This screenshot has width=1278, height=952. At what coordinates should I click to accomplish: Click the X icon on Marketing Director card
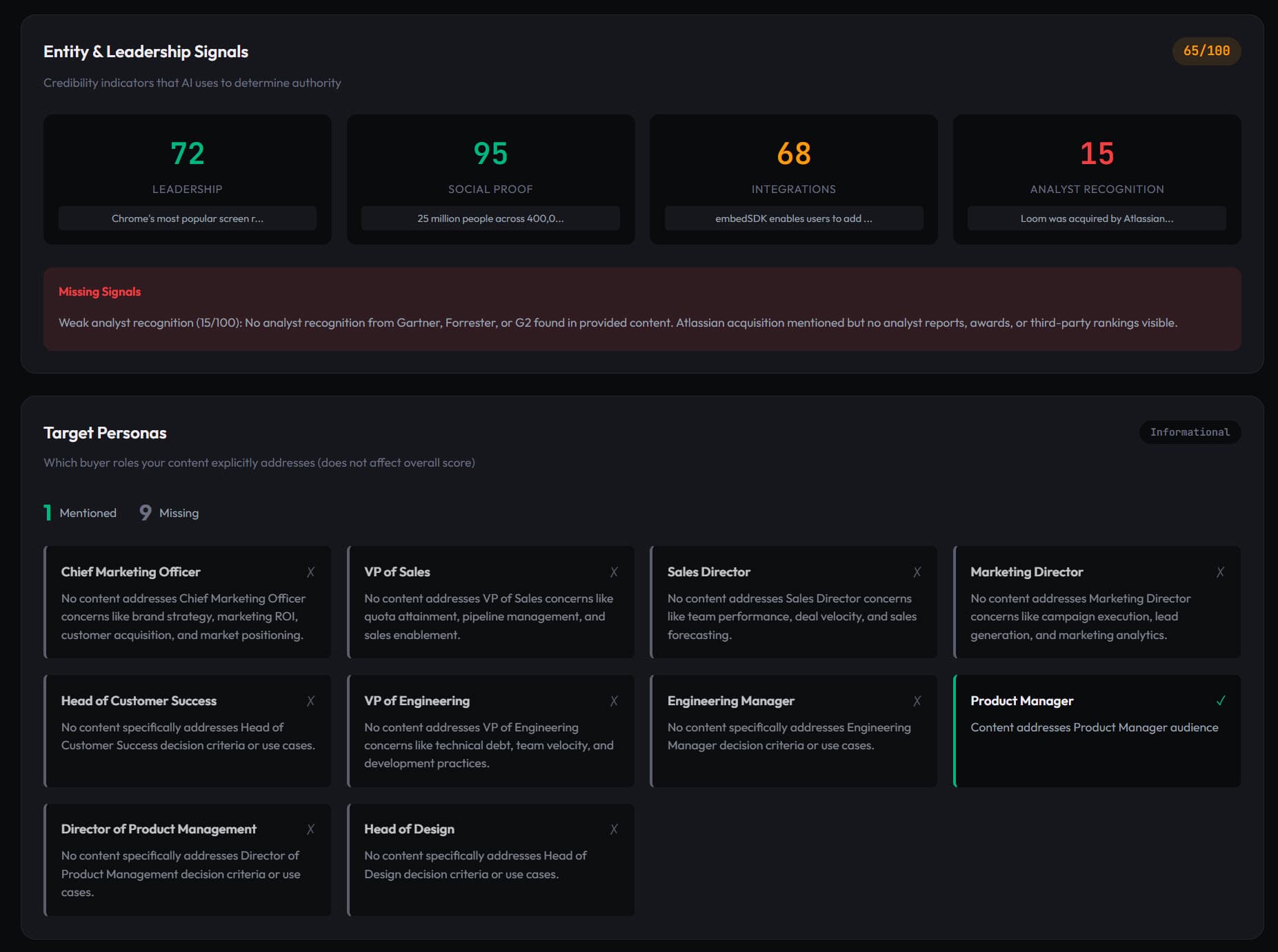click(x=1220, y=572)
